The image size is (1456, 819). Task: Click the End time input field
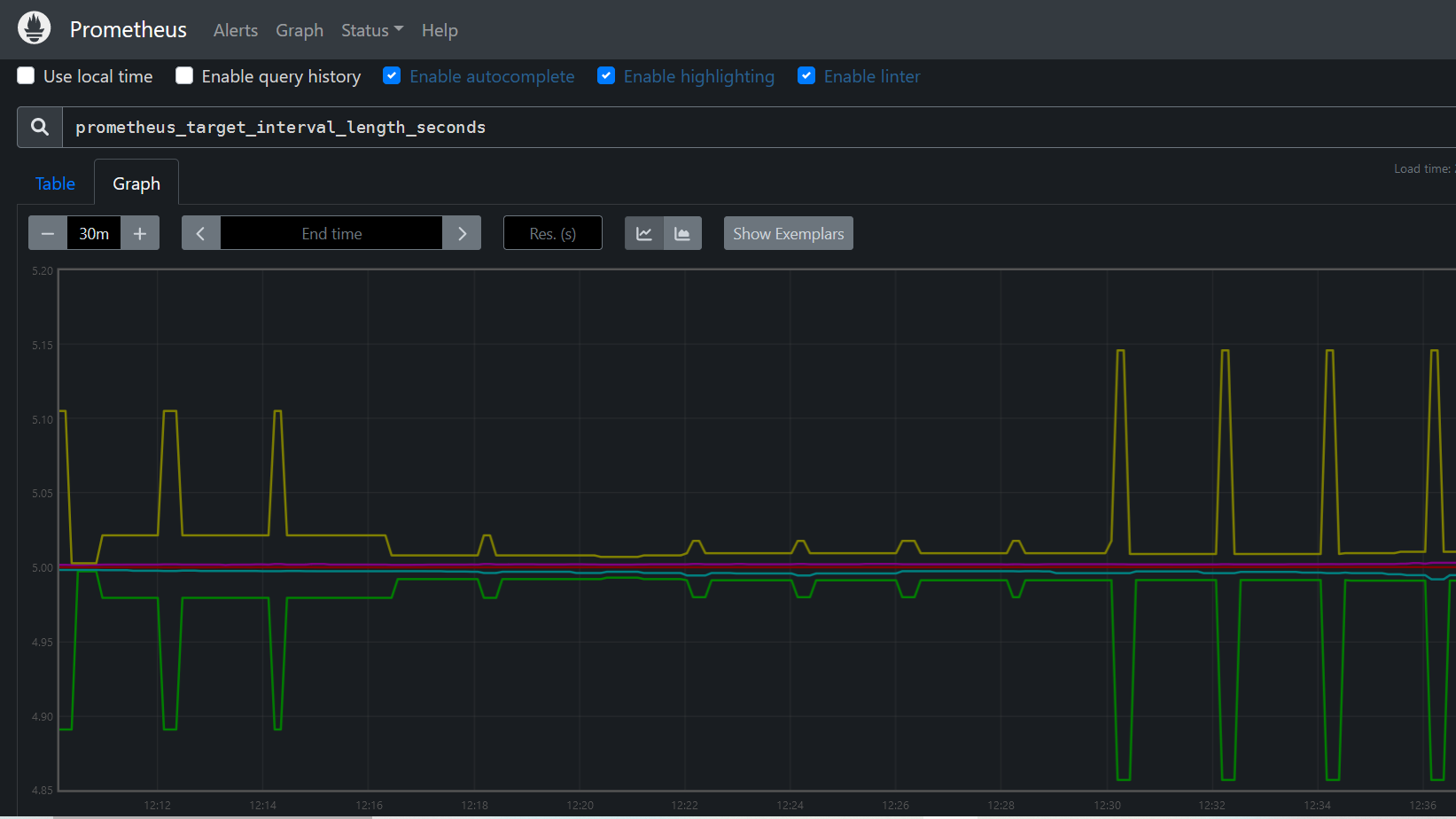click(x=331, y=233)
